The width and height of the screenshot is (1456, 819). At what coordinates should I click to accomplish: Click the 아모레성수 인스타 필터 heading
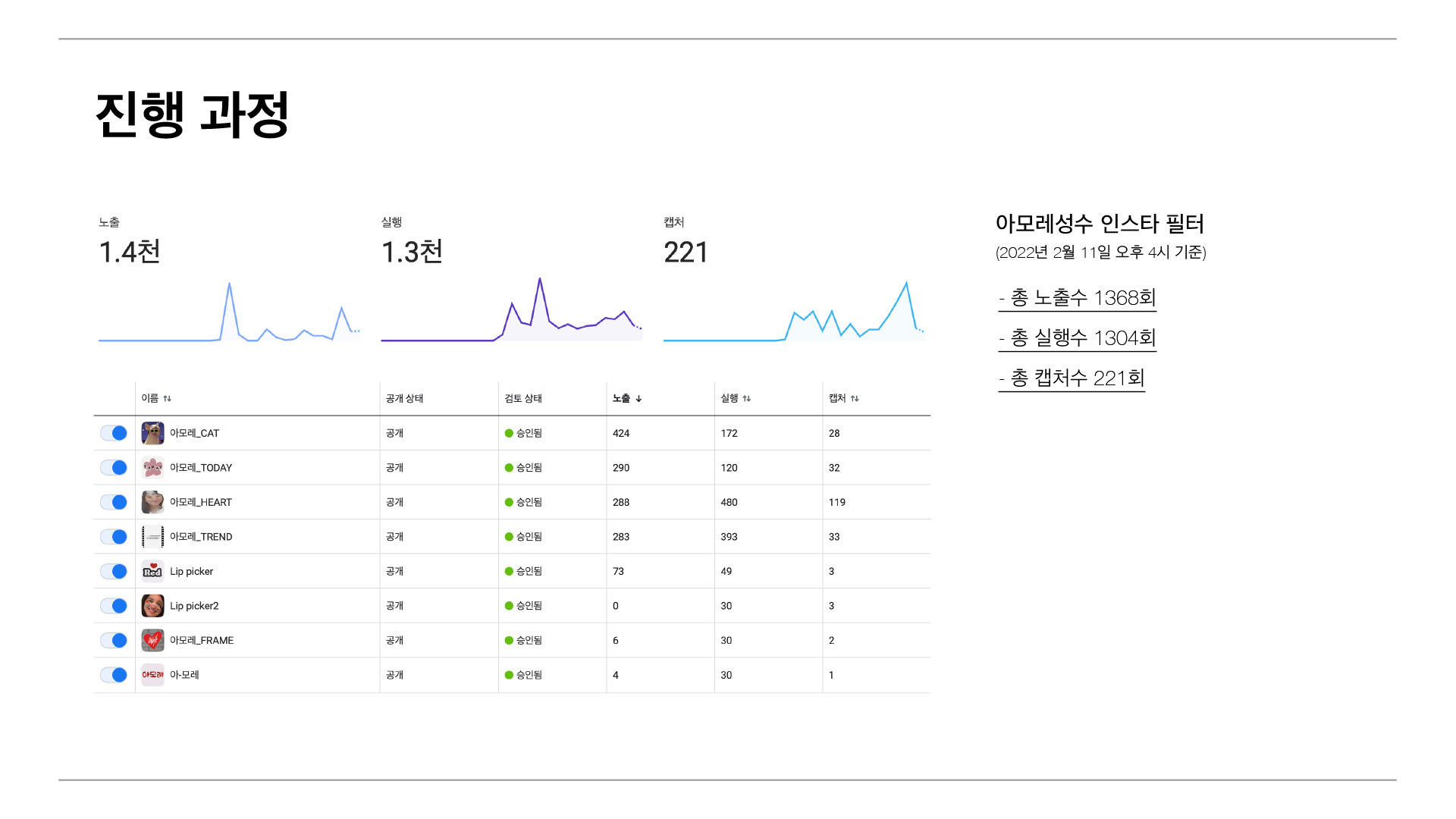click(1100, 224)
